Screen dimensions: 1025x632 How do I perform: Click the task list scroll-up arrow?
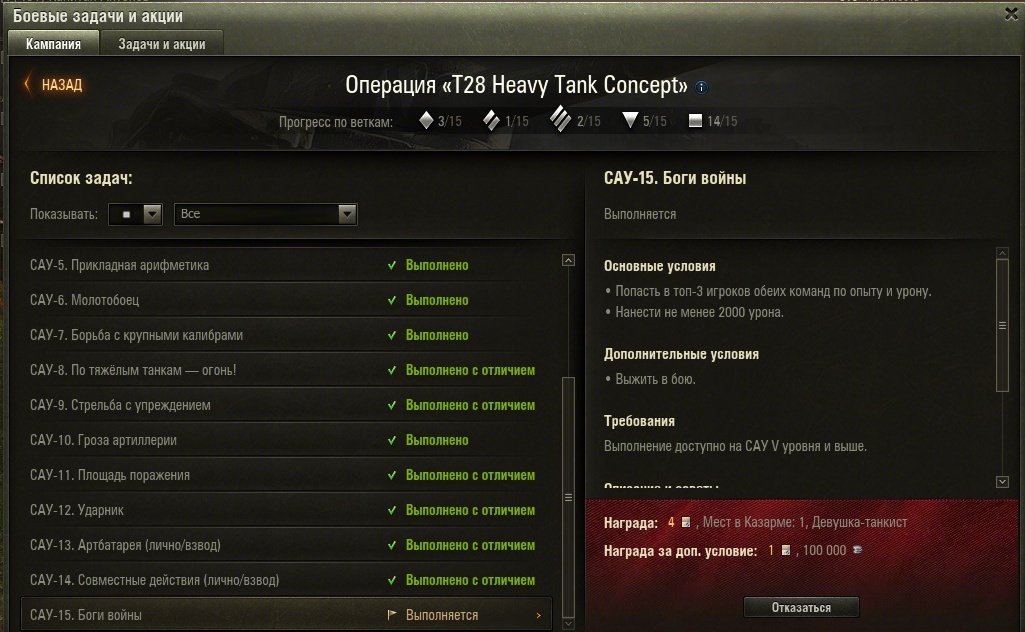click(x=568, y=260)
